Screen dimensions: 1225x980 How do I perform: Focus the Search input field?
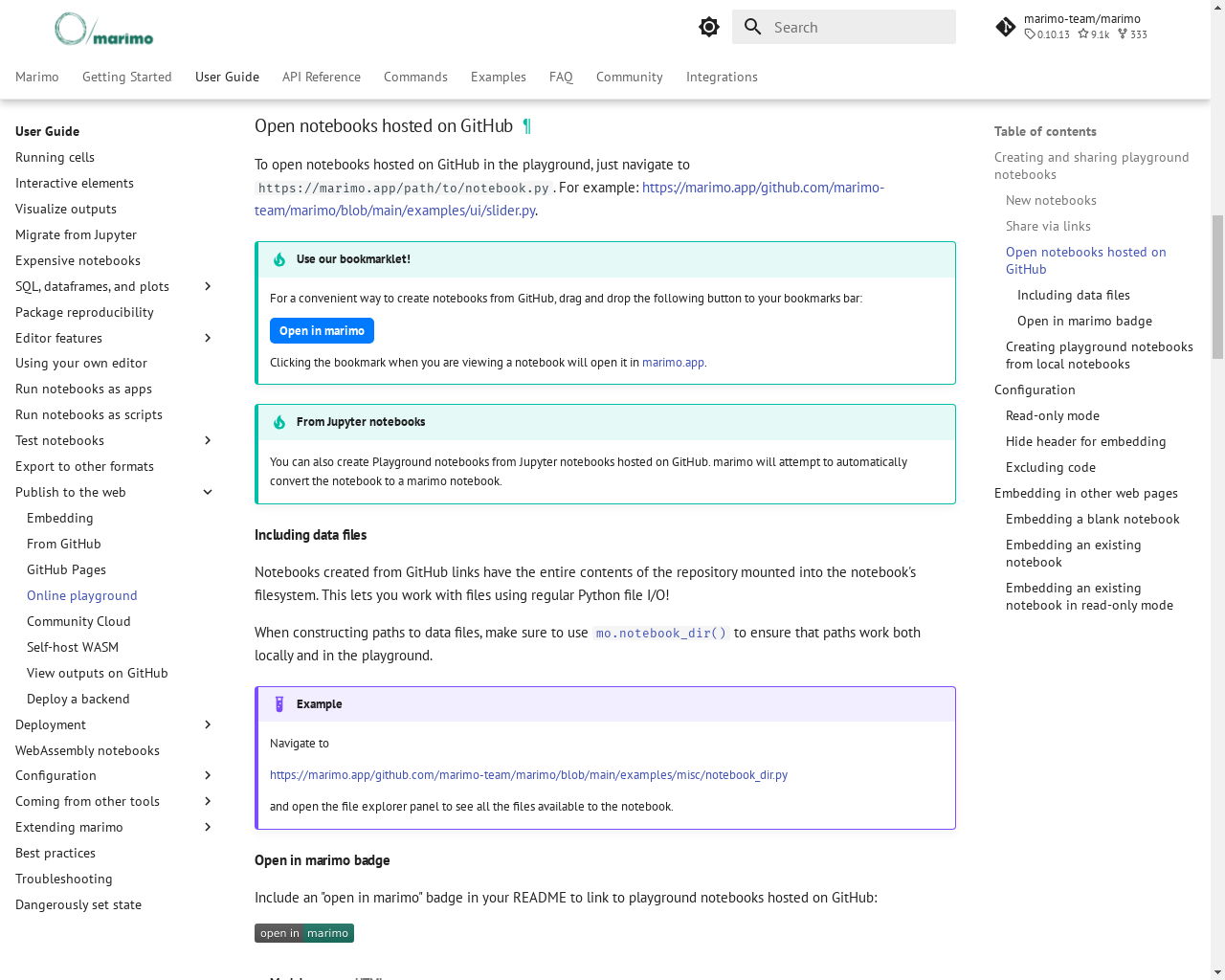point(844,27)
